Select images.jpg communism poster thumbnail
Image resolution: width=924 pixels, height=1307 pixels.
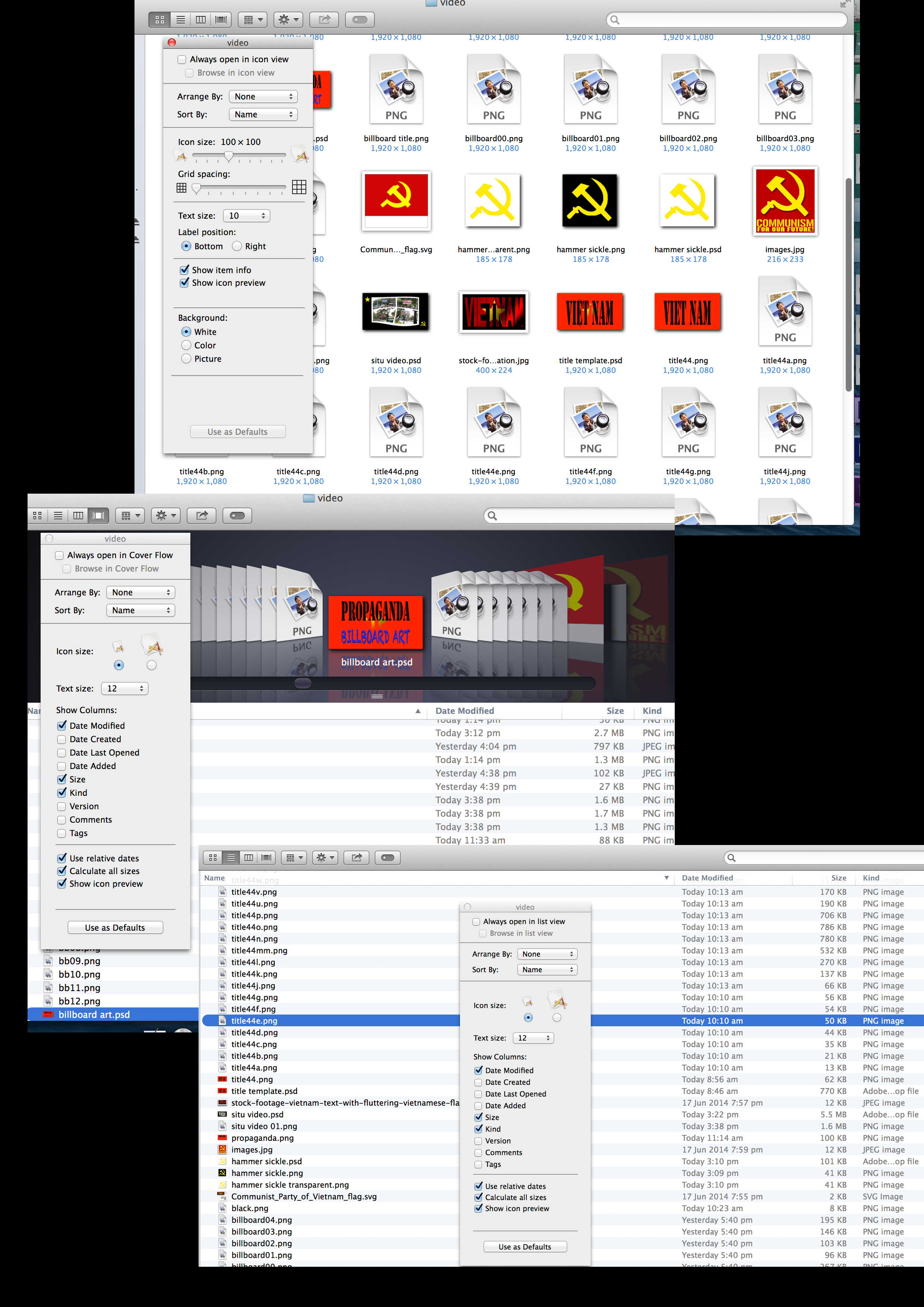[x=785, y=202]
